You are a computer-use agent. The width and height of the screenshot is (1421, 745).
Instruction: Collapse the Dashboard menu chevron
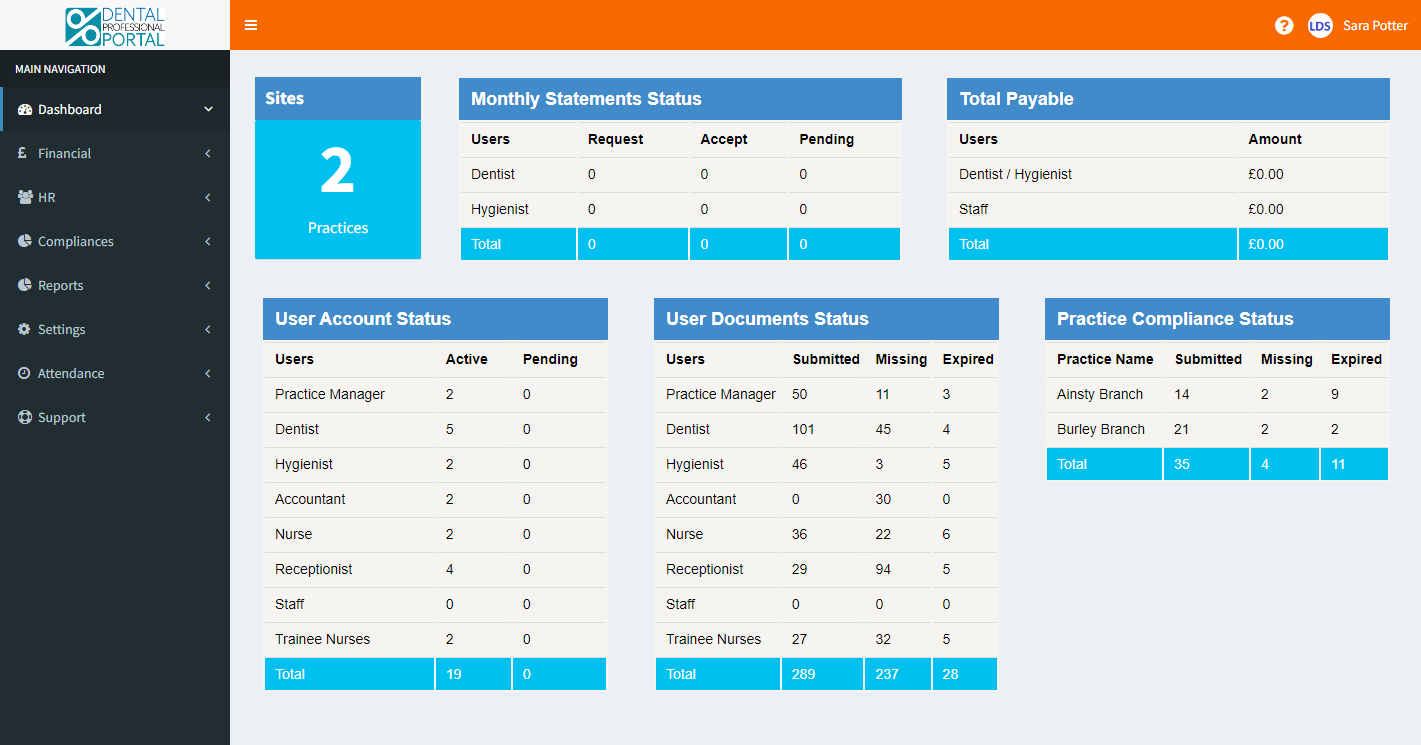click(208, 109)
